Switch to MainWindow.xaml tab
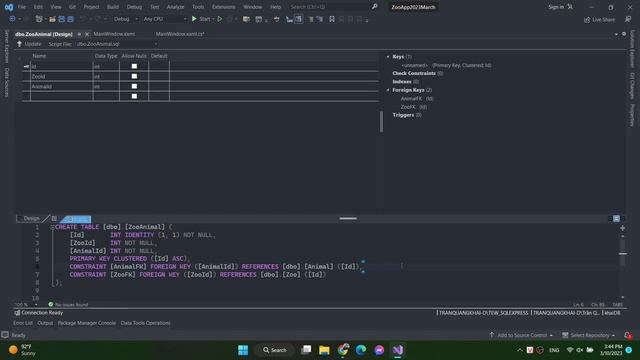Image resolution: width=640 pixels, height=360 pixels. coord(114,34)
